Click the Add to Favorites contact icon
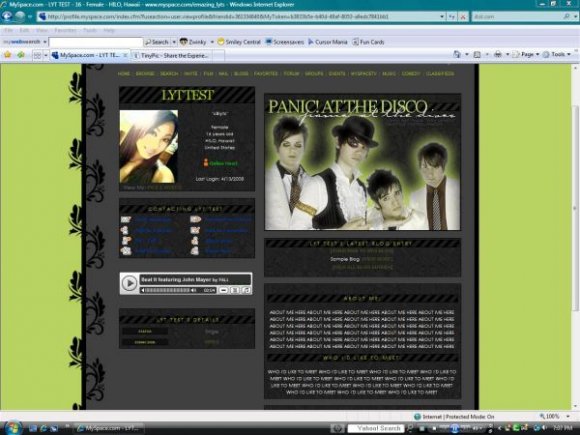The height and width of the screenshot is (435, 580). click(x=195, y=230)
